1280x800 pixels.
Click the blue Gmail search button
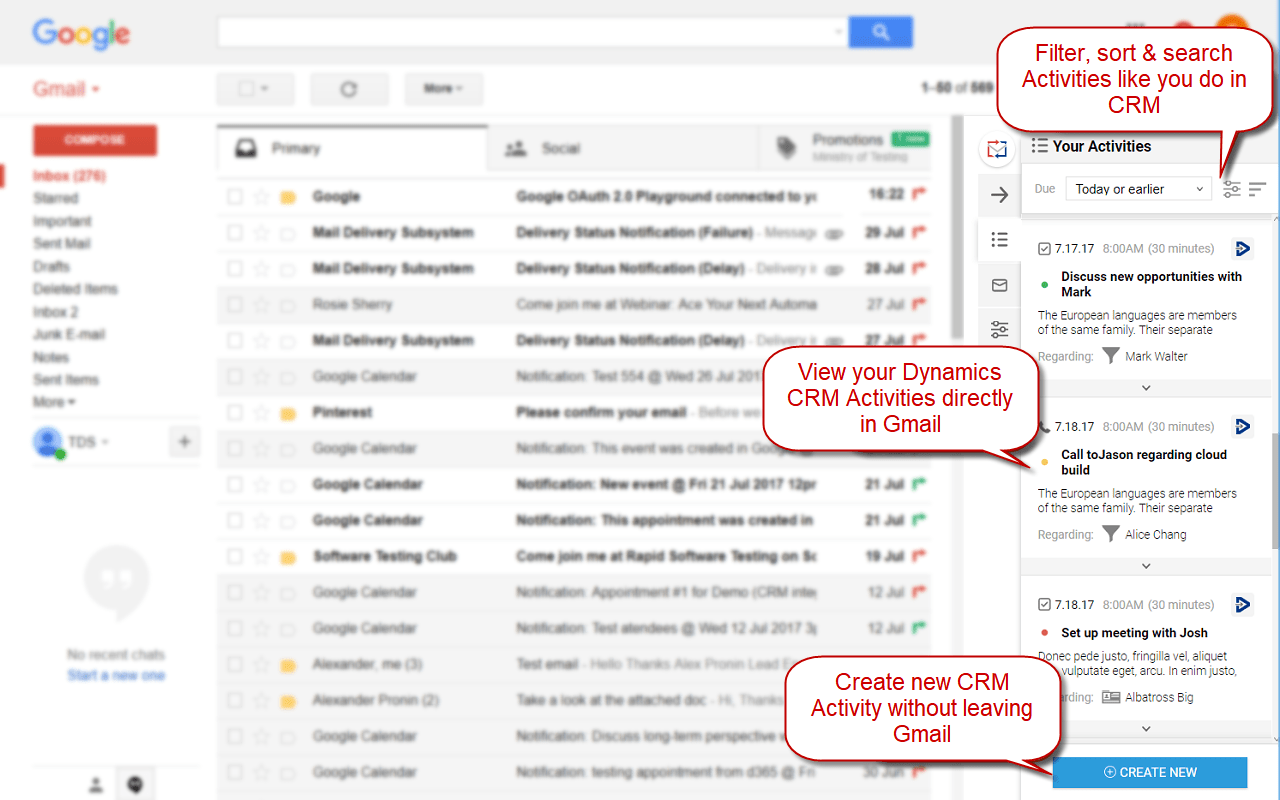880,32
